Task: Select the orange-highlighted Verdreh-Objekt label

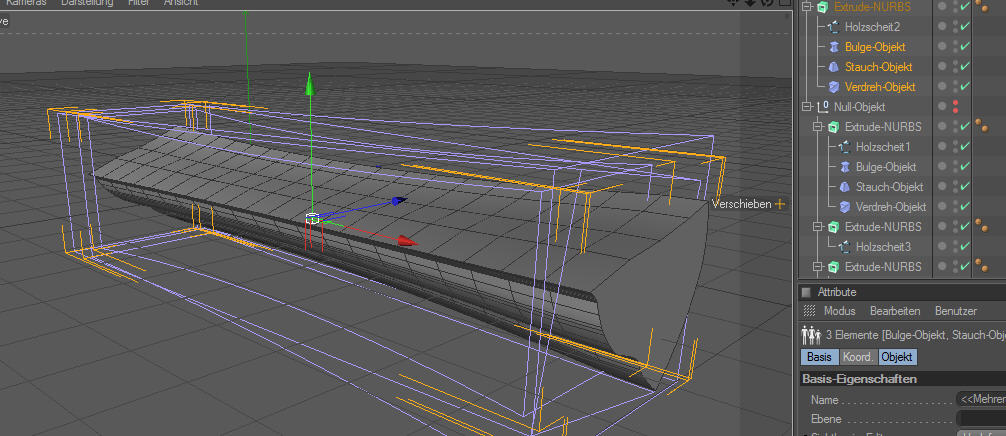Action: tap(880, 87)
